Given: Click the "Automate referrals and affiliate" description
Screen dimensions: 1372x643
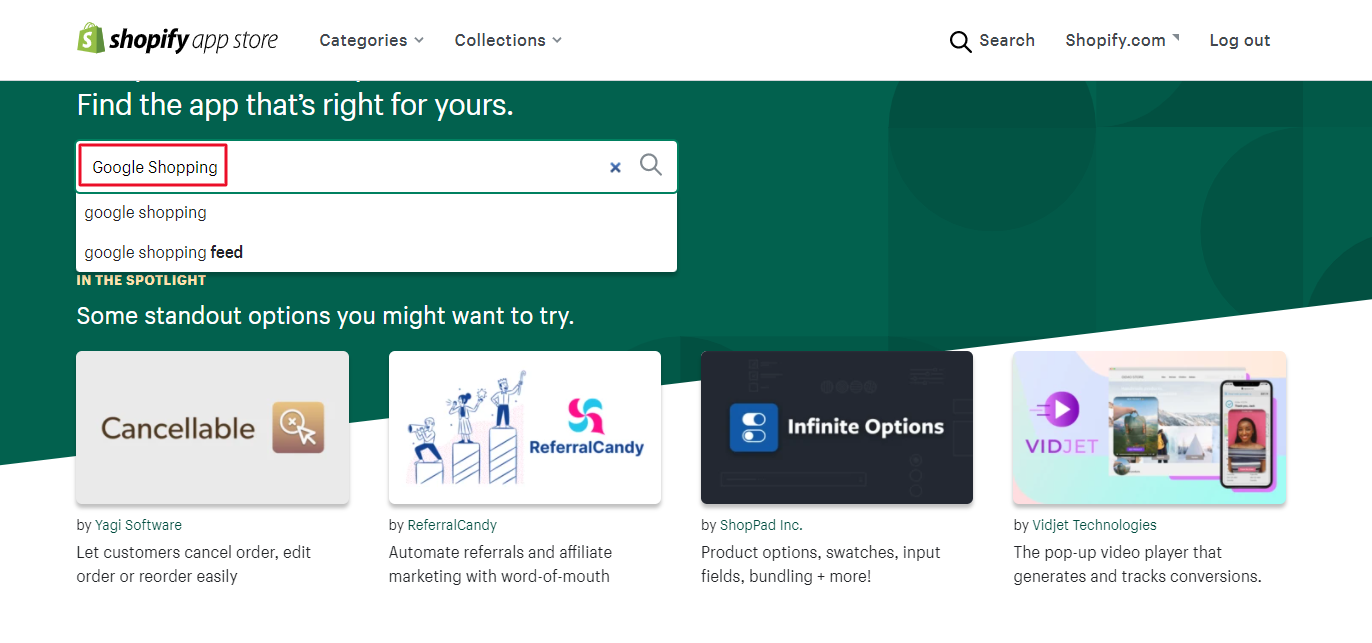Looking at the screenshot, I should (500, 564).
